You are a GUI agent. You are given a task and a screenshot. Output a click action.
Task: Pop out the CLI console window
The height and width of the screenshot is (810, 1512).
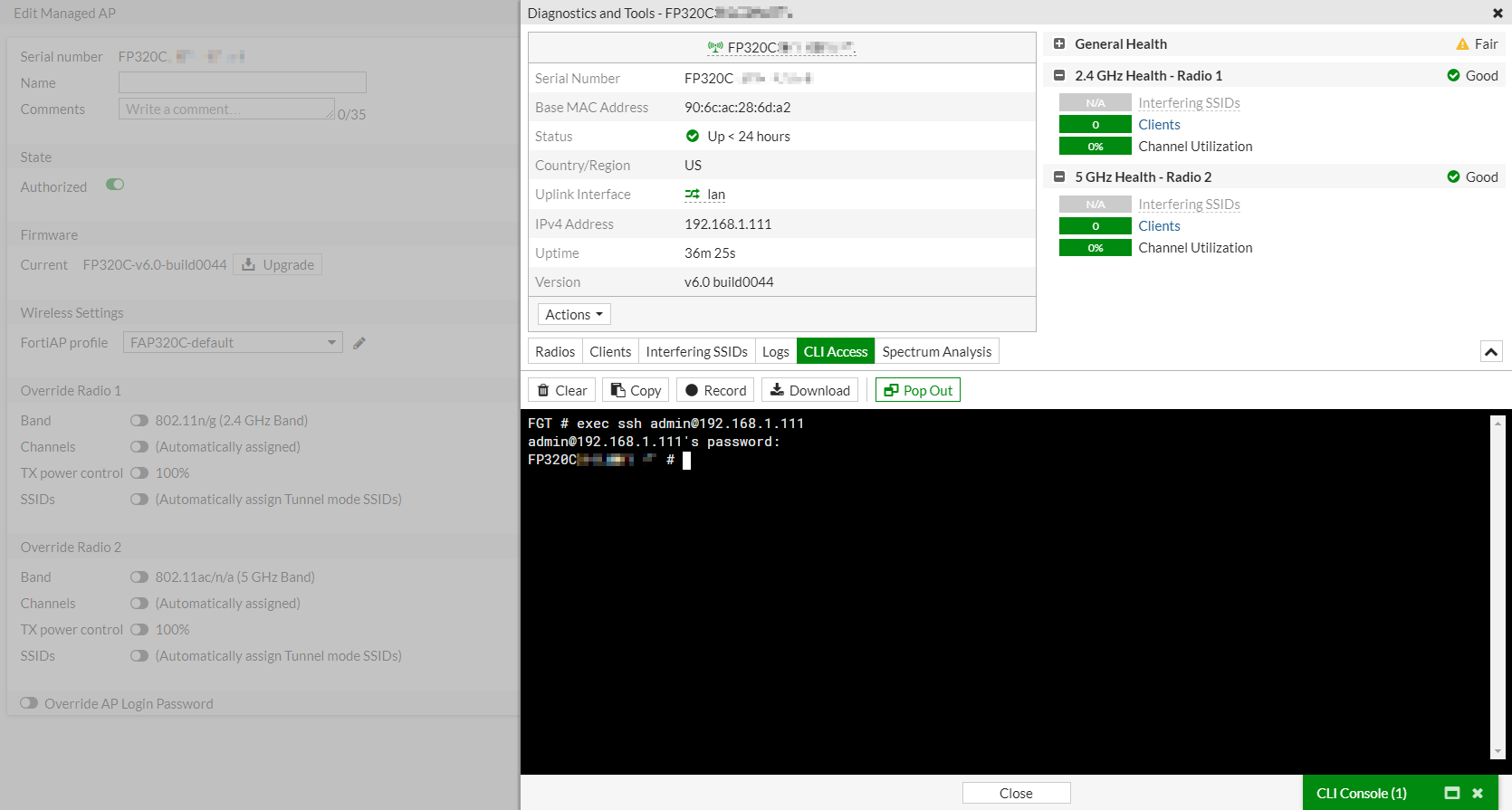(x=918, y=390)
